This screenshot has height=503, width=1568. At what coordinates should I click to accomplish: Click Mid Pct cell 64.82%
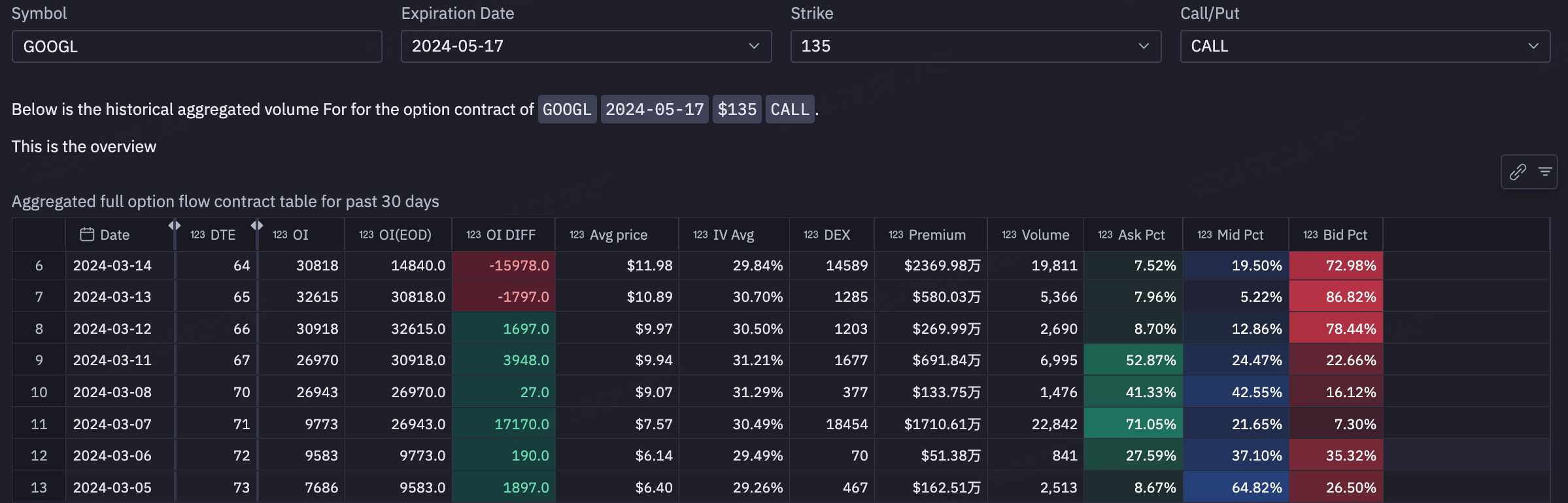[1236, 487]
